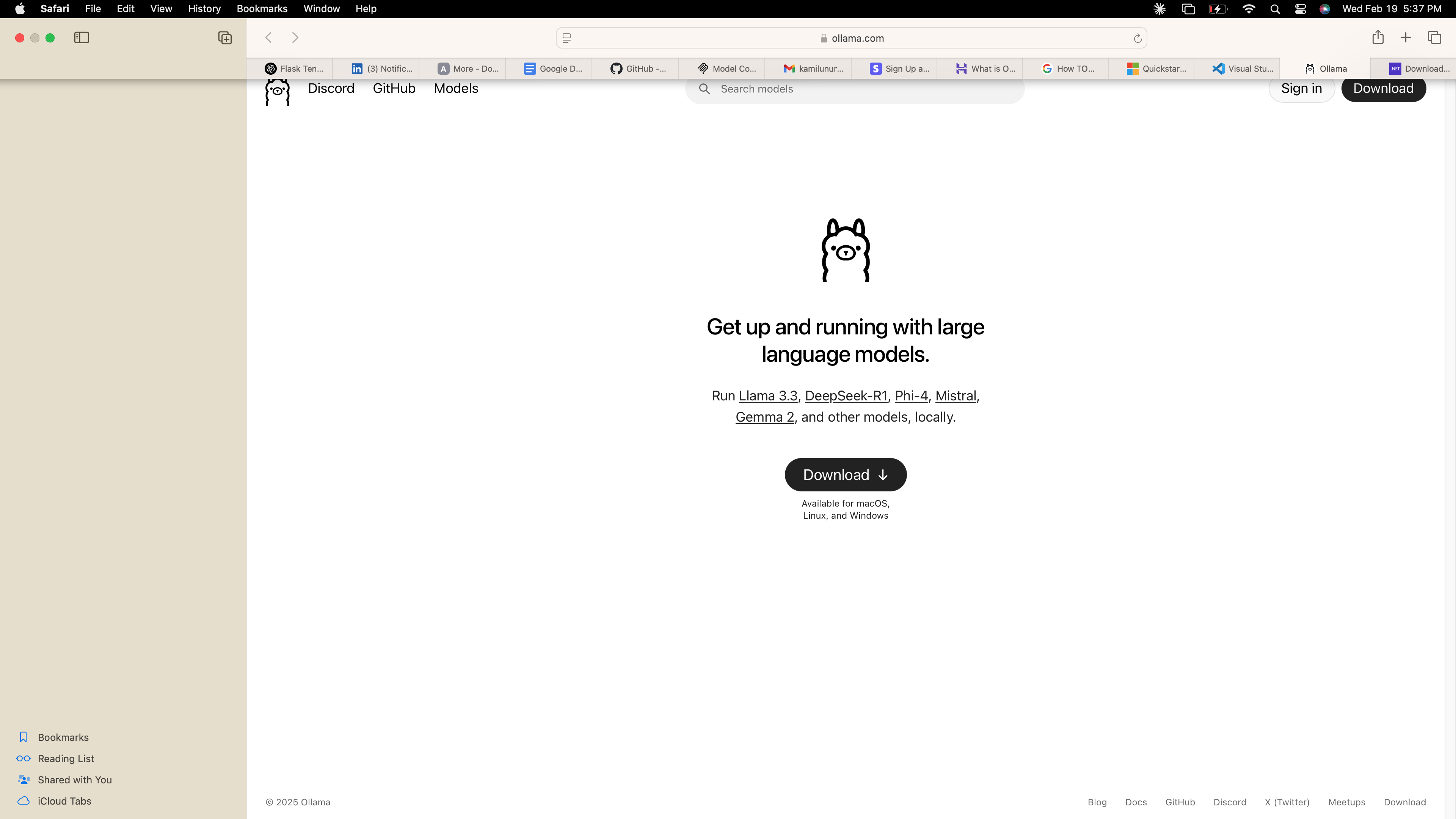Open screen mirroring icon in menu bar
Viewport: 1456px width, 819px height.
[x=1188, y=9]
